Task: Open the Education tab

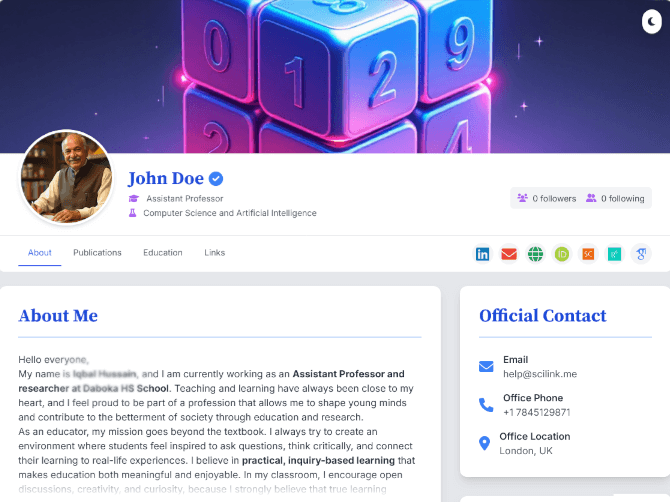Action: tap(163, 252)
